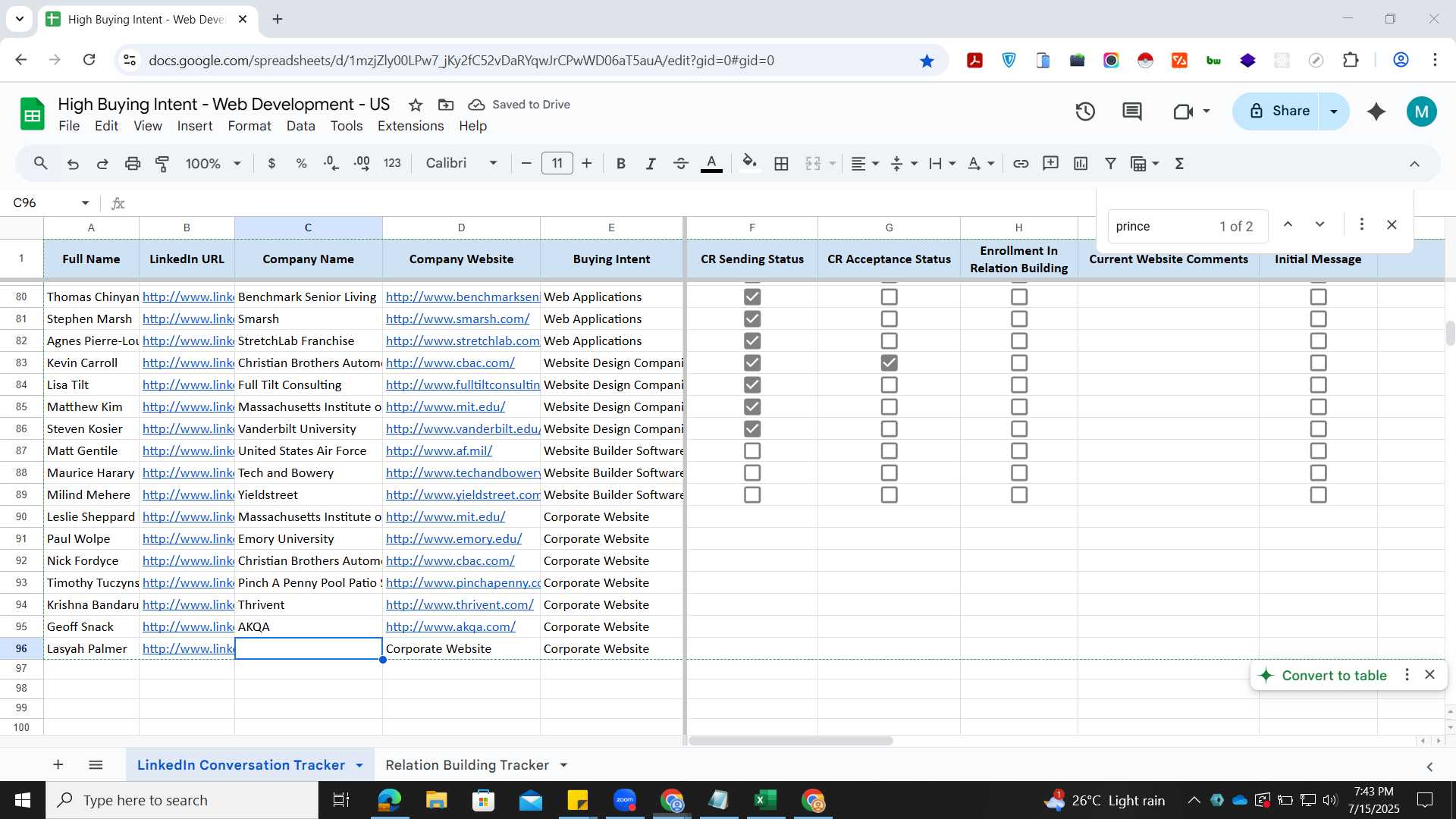Image resolution: width=1456 pixels, height=819 pixels.
Task: Increase decimal places icon
Action: 362,164
